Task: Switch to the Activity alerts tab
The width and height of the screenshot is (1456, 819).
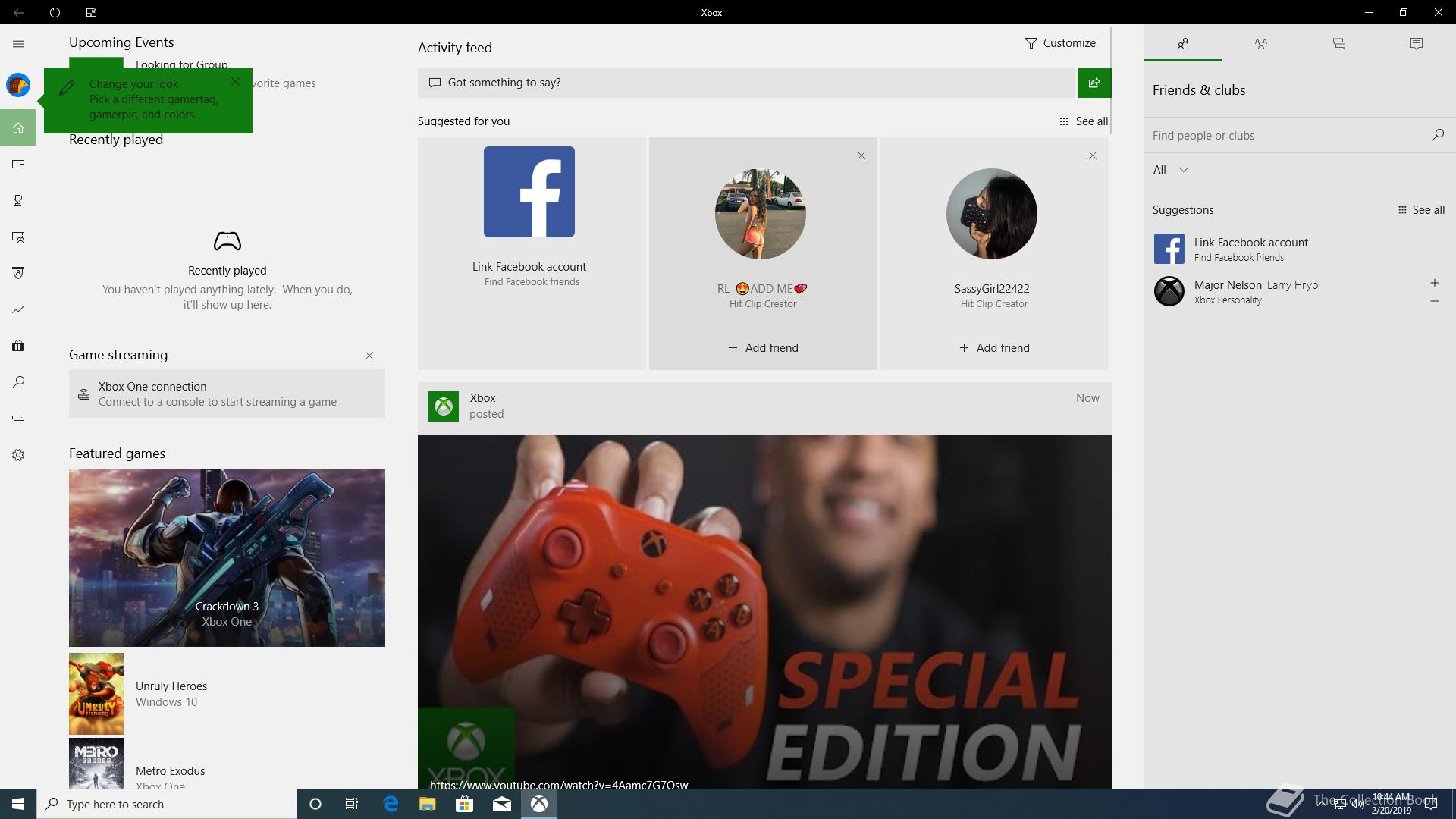Action: click(x=1416, y=44)
